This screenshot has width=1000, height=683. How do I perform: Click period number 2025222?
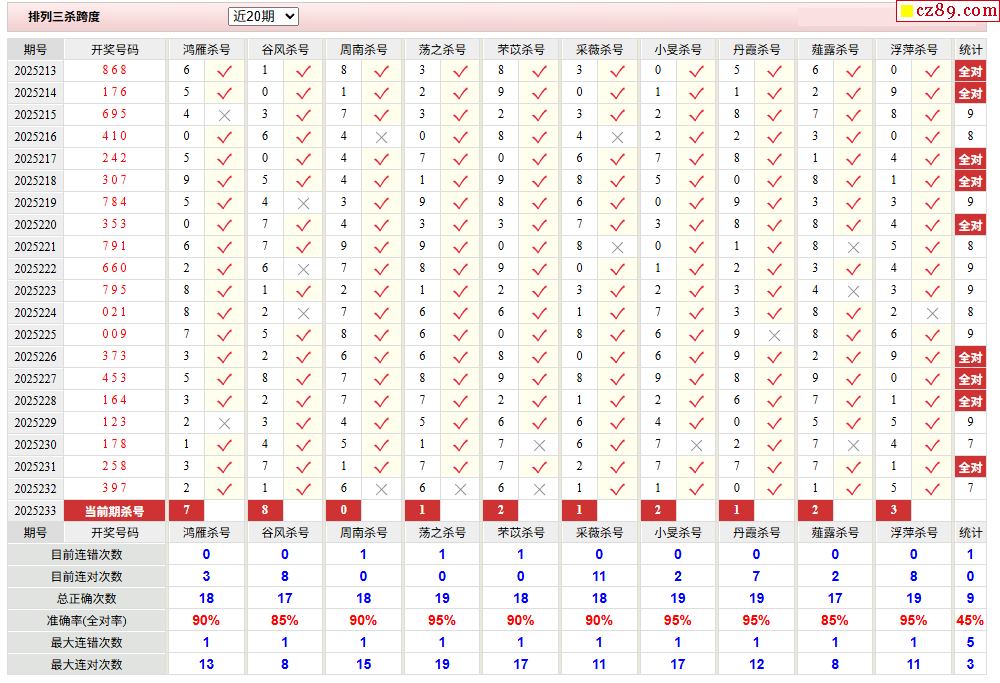35,269
